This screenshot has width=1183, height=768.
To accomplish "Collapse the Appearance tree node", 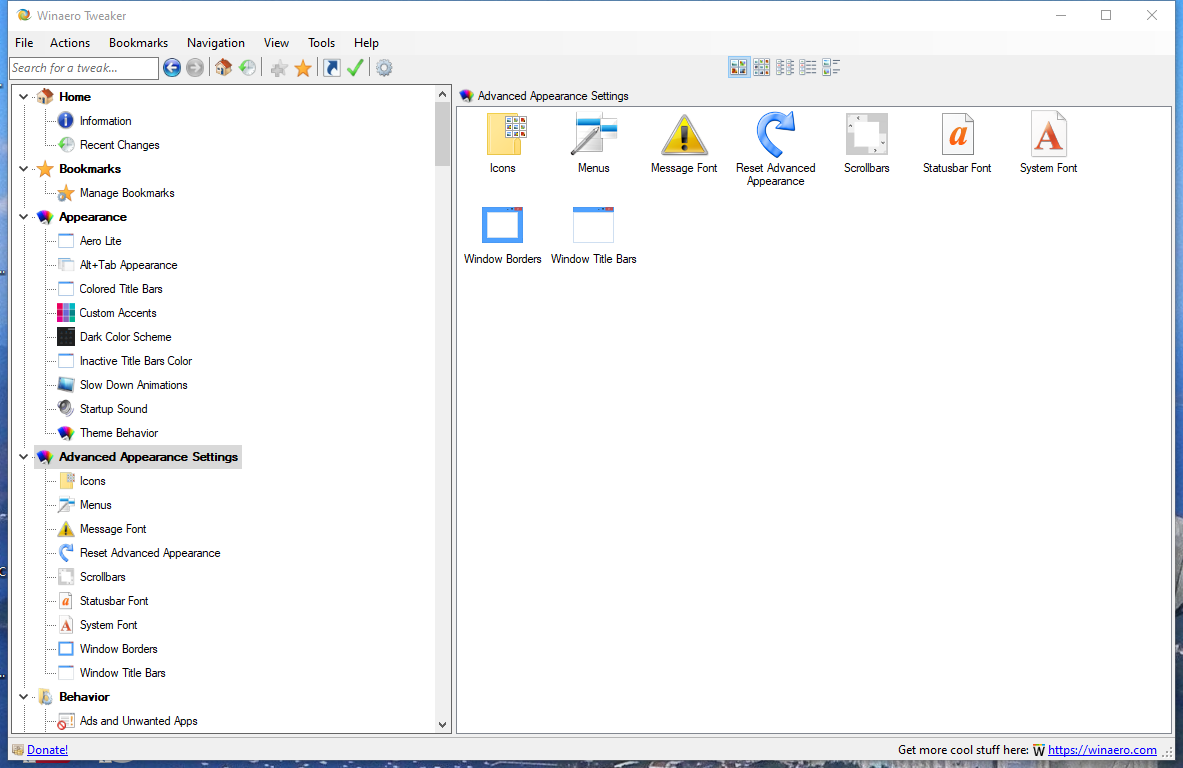I will [x=23, y=217].
